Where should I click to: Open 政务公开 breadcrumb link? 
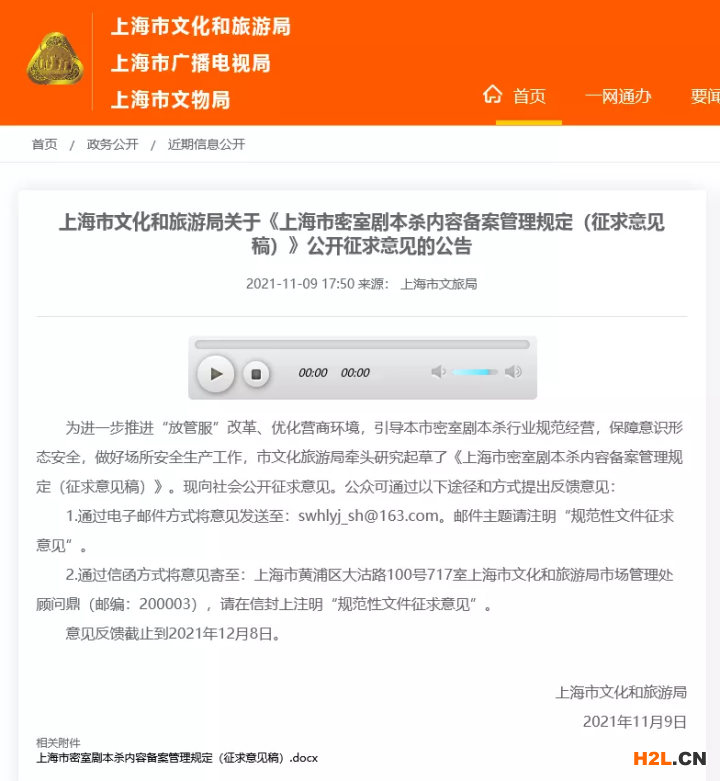(x=113, y=144)
